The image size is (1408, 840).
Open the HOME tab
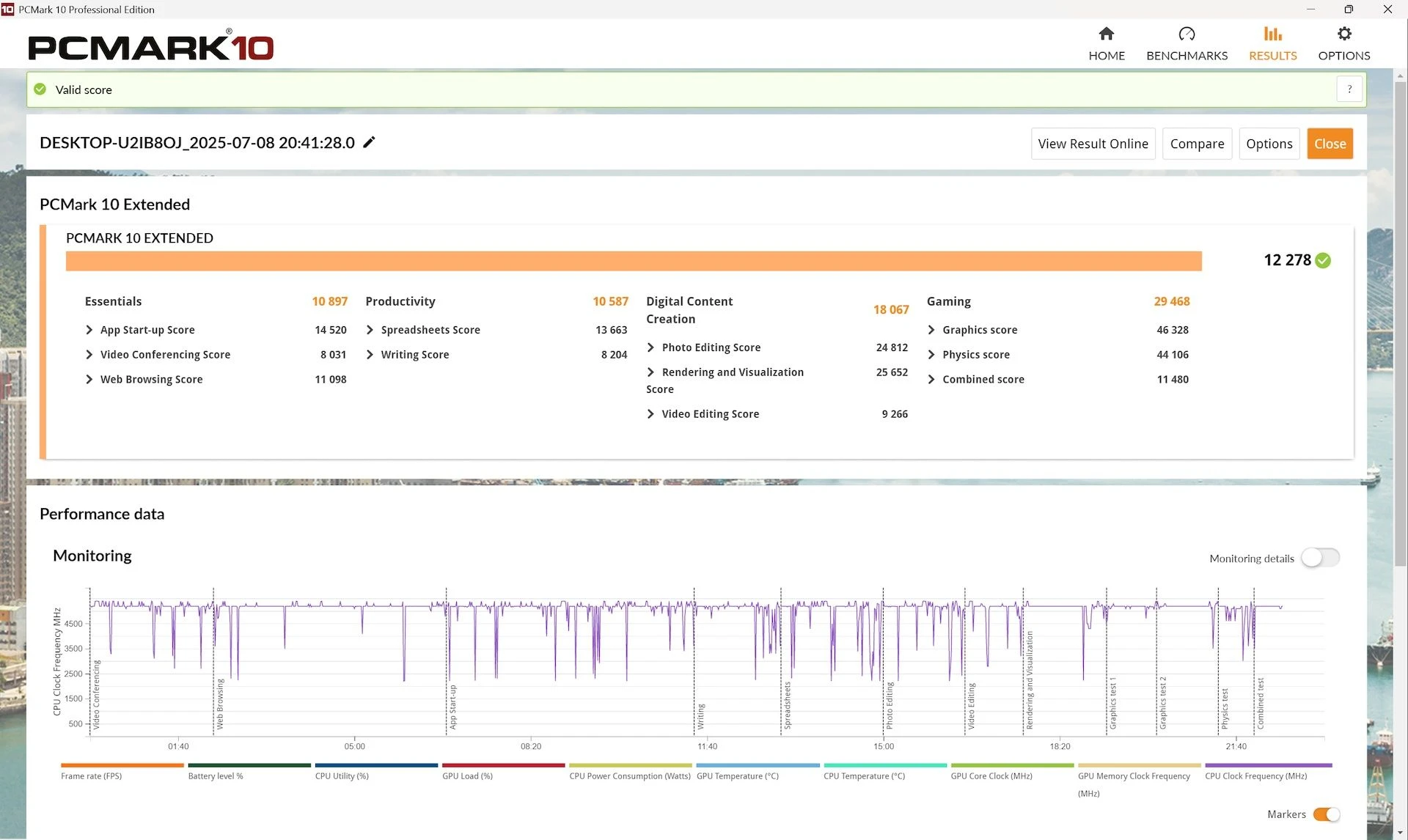[x=1106, y=44]
